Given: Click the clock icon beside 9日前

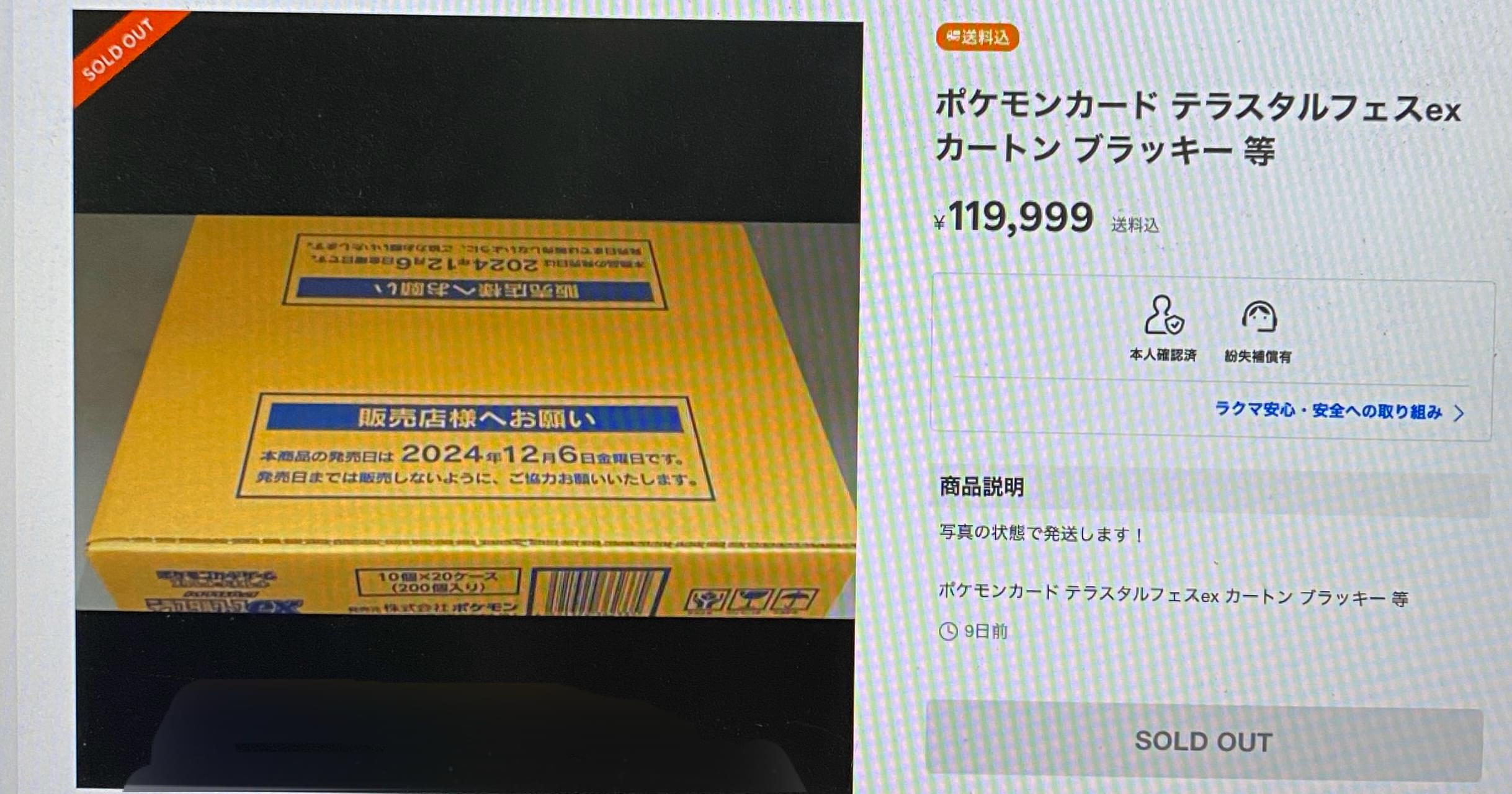Looking at the screenshot, I should [948, 631].
